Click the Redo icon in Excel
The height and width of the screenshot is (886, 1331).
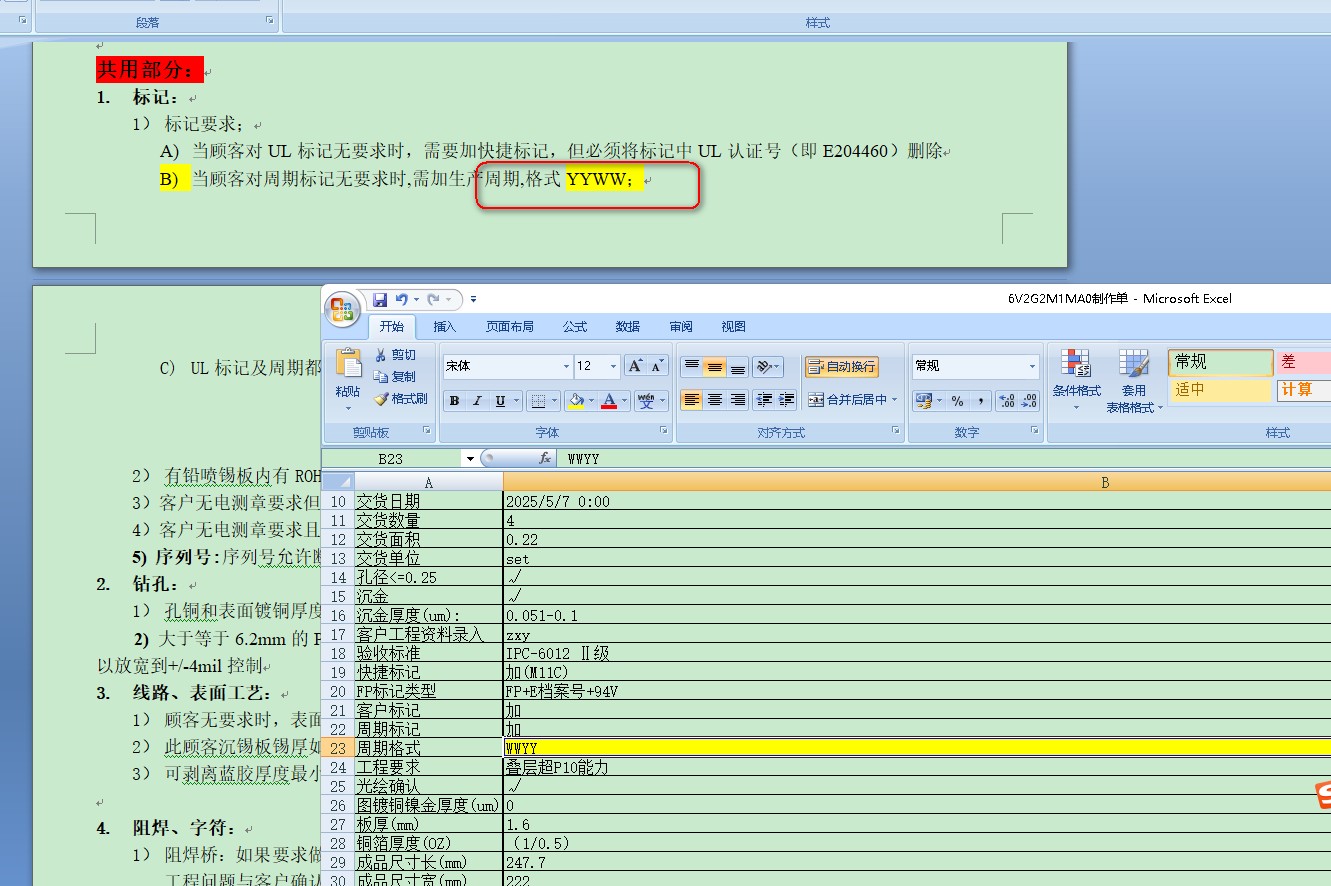[434, 299]
